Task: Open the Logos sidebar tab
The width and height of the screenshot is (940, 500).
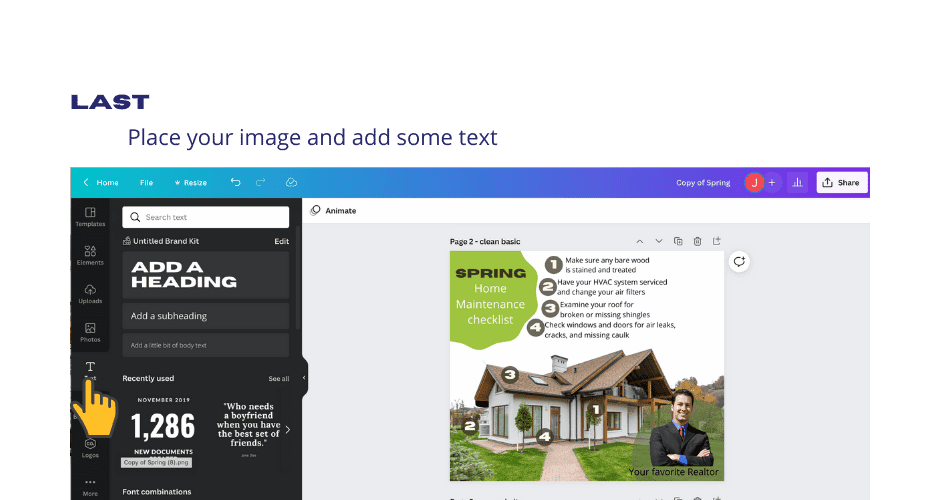Action: (90, 448)
